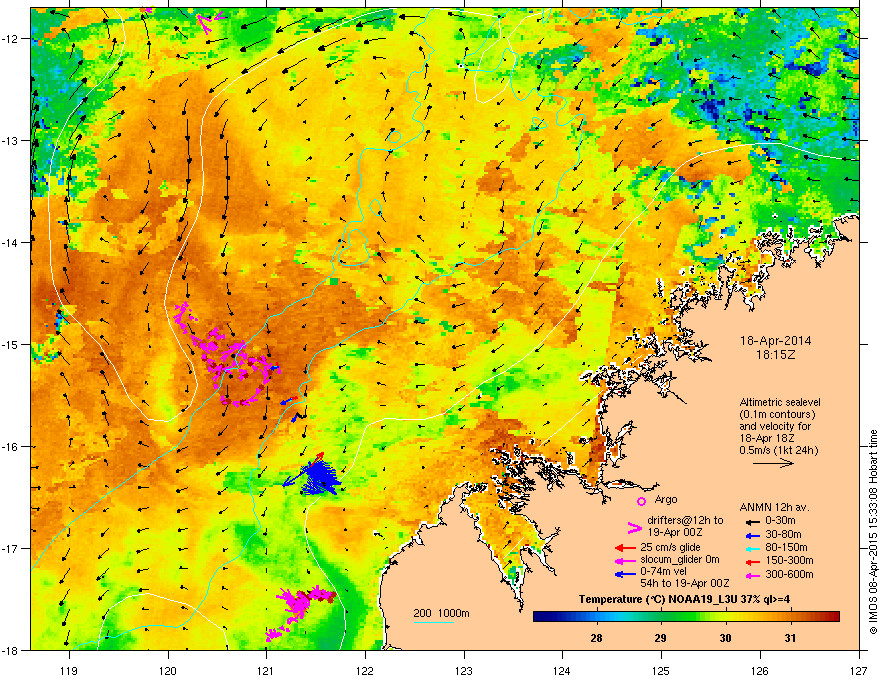Click the colorbar tick label 30
880x680 pixels.
(725, 638)
